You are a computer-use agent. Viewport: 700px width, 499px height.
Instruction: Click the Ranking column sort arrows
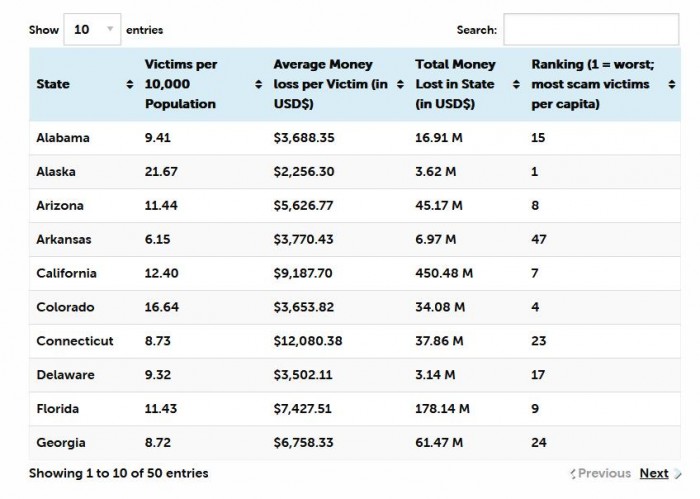672,85
